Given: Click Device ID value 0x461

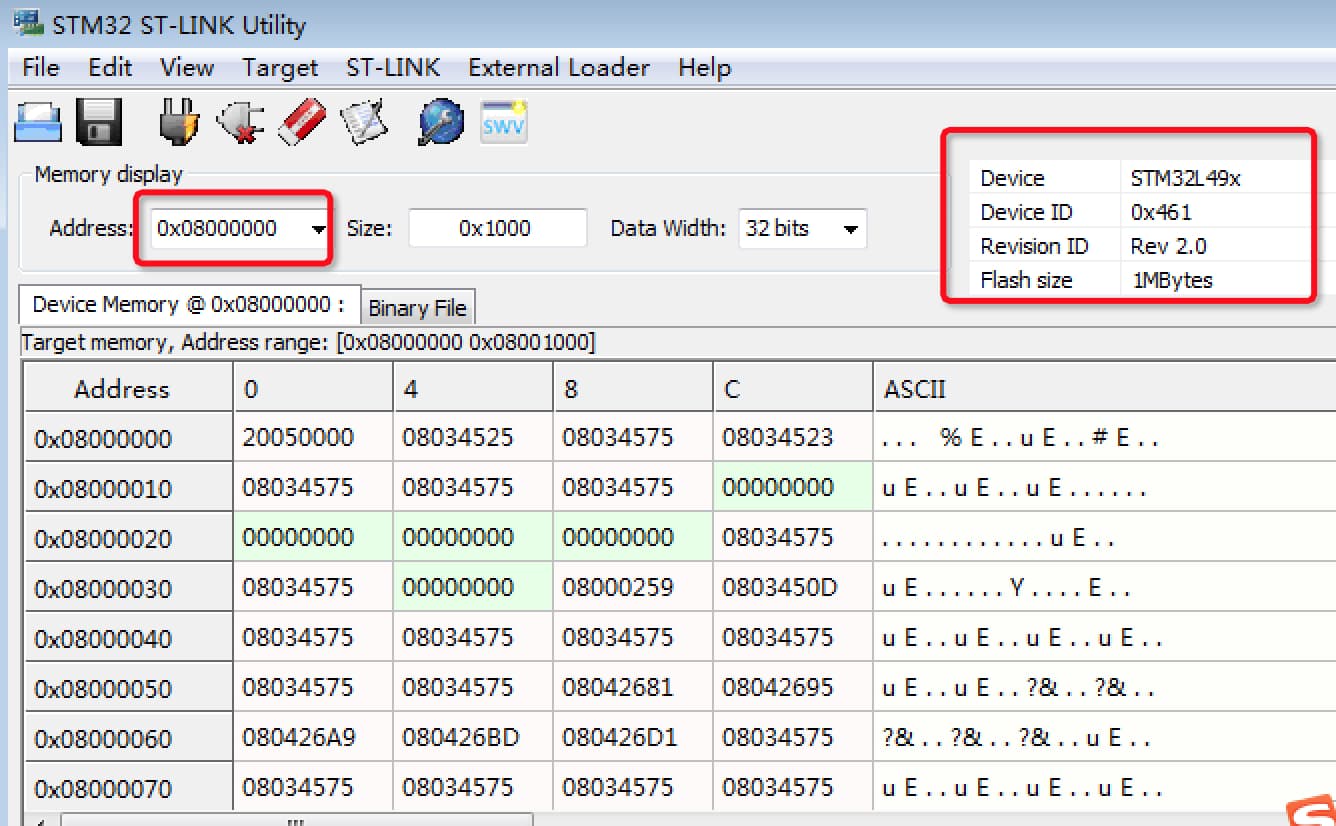Looking at the screenshot, I should tap(1161, 212).
